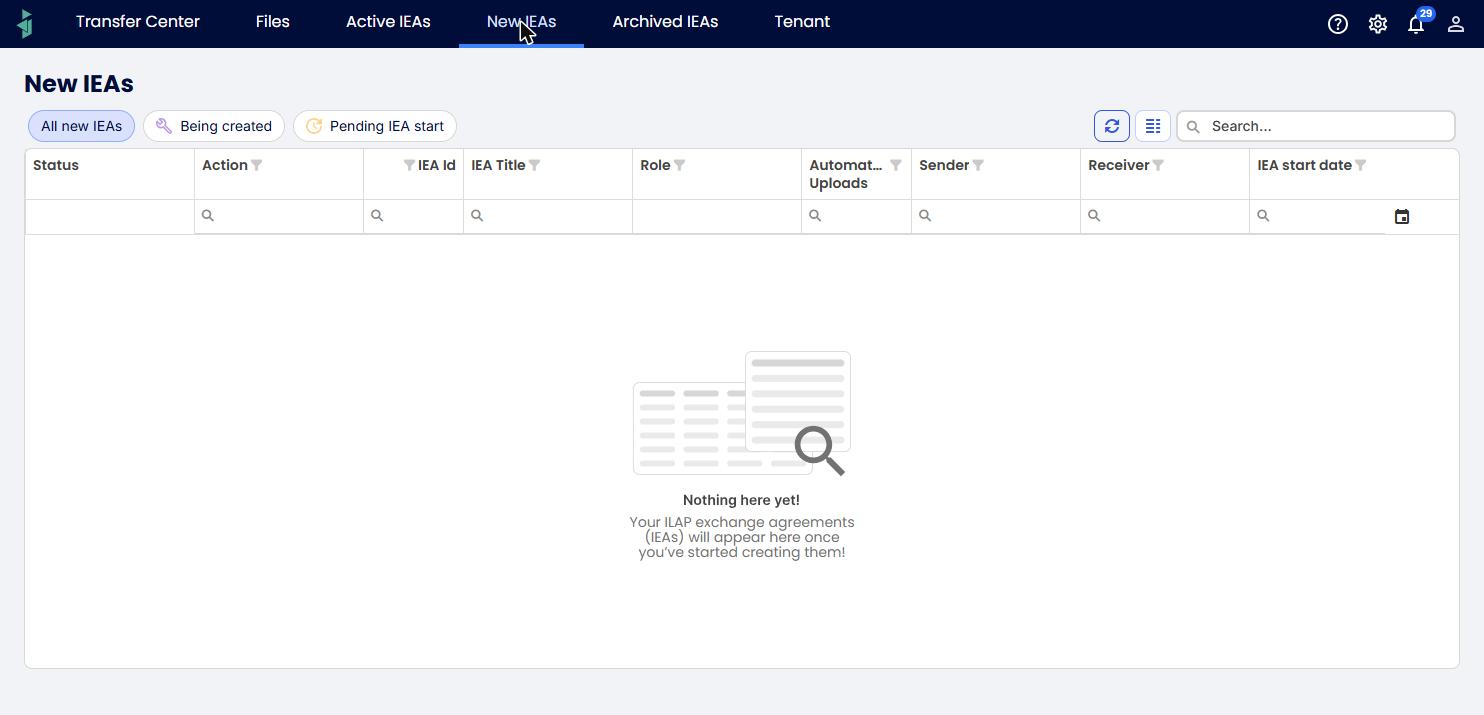Select the All new IEAs filter chip
The width and height of the screenshot is (1484, 715).
coord(81,126)
